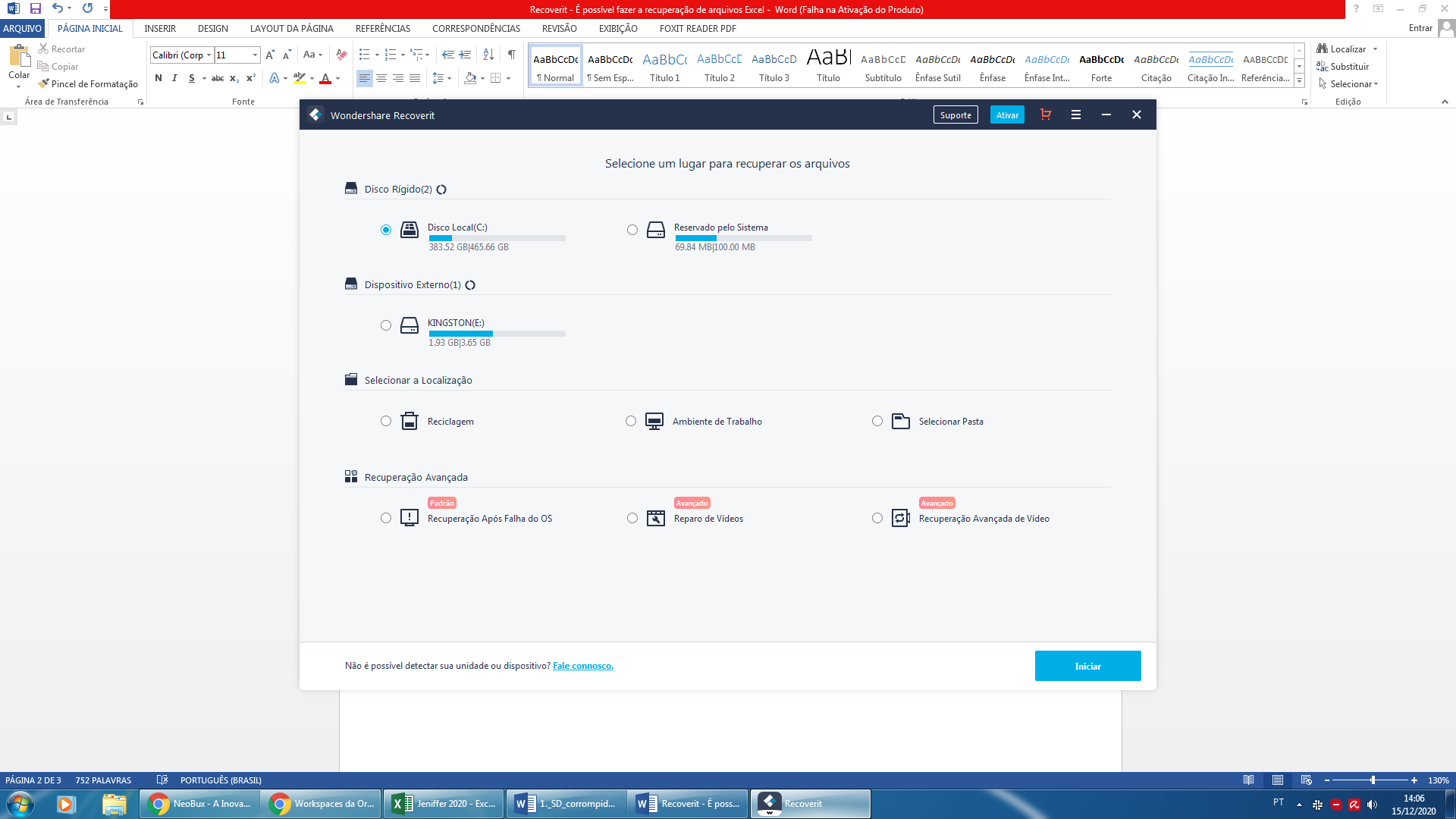Select Reparo de Vídeos radio button
The width and height of the screenshot is (1456, 819).
[632, 518]
